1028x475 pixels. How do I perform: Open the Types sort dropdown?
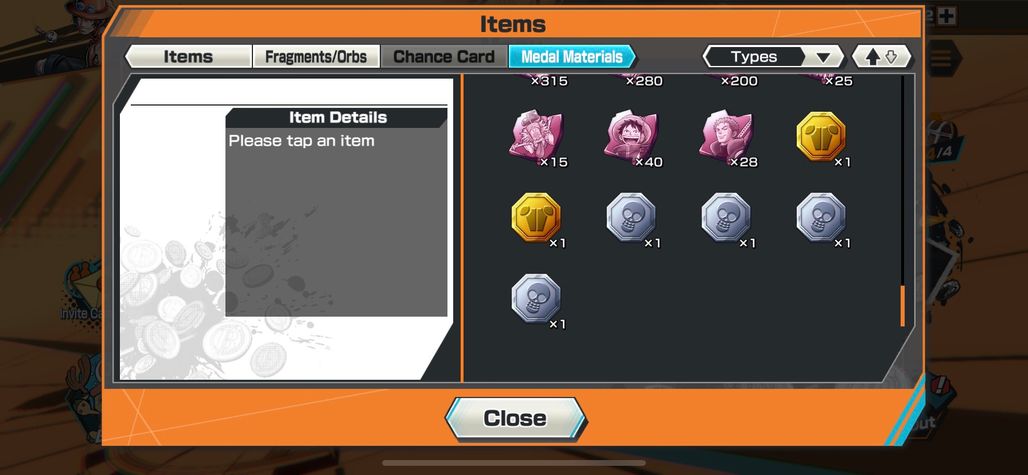(773, 57)
